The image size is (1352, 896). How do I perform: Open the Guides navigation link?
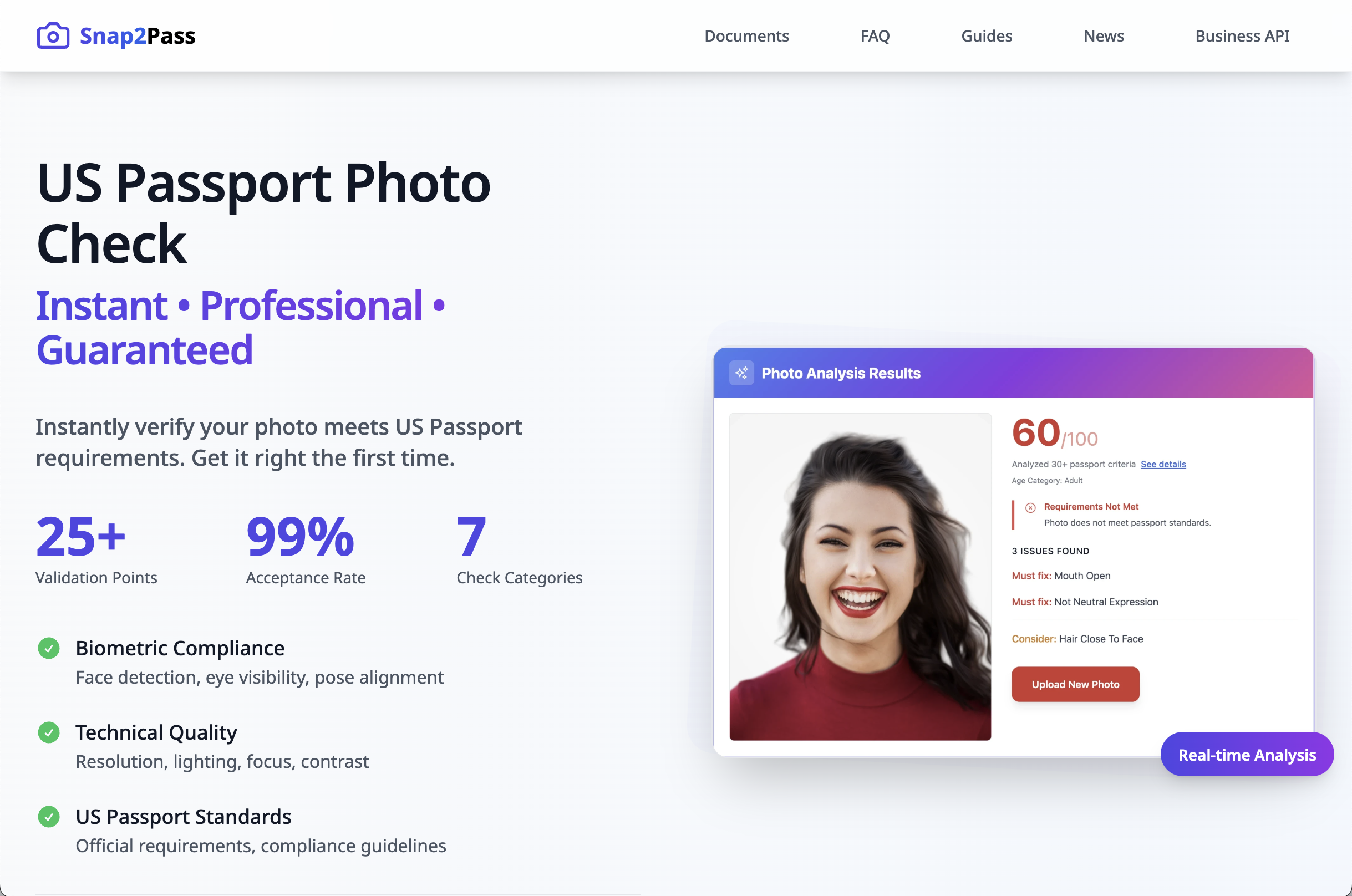pos(987,36)
